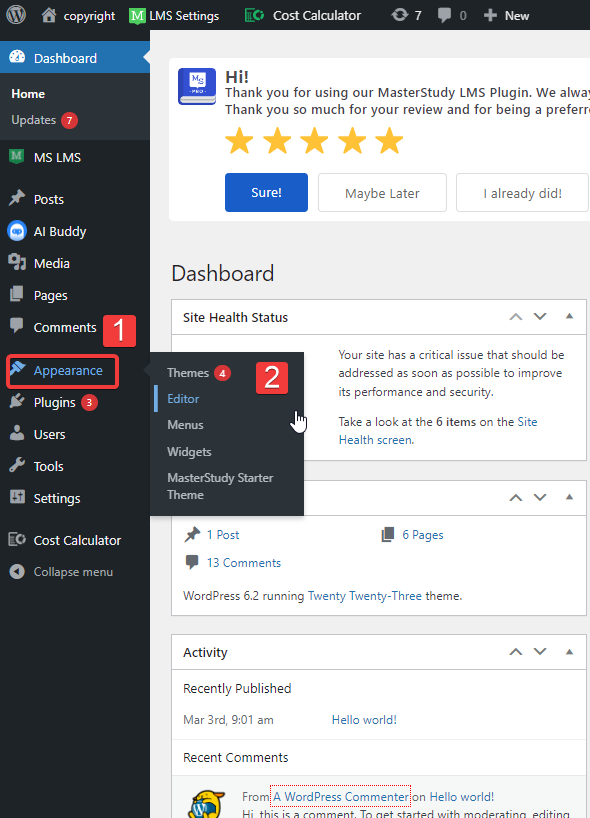Move At a Glance panel down
The height and width of the screenshot is (818, 590).
(x=540, y=498)
